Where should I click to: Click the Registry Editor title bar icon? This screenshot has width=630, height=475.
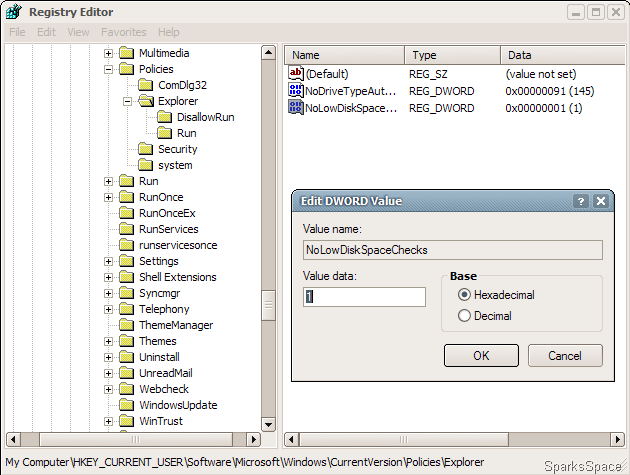coord(13,11)
